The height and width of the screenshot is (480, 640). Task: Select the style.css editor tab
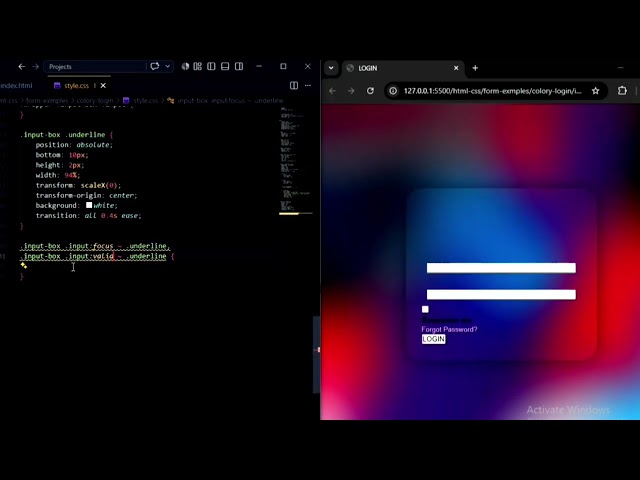click(x=76, y=86)
